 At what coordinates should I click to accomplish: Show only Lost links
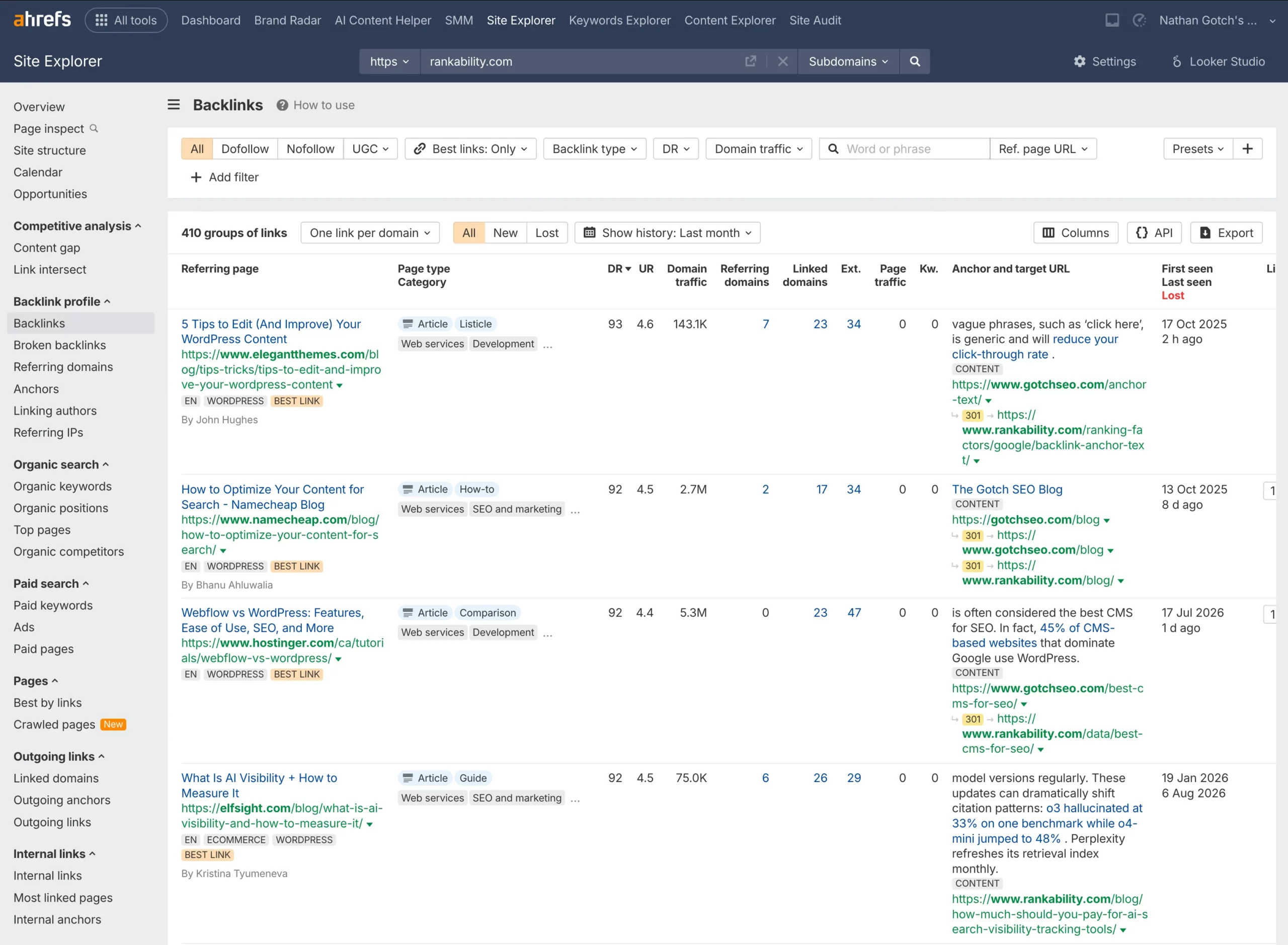click(x=547, y=233)
